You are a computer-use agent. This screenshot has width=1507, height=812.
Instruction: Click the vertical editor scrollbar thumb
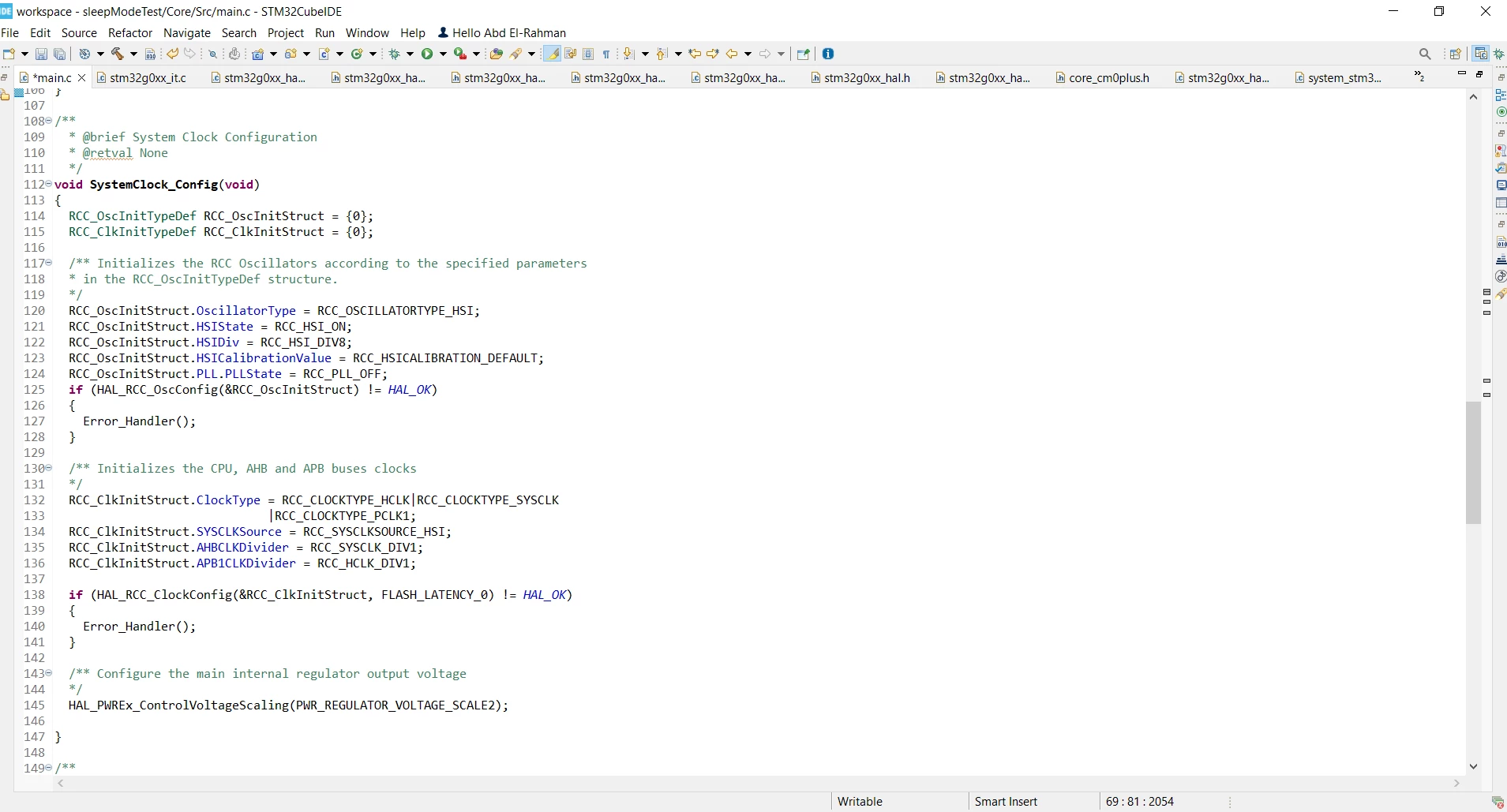(1473, 462)
